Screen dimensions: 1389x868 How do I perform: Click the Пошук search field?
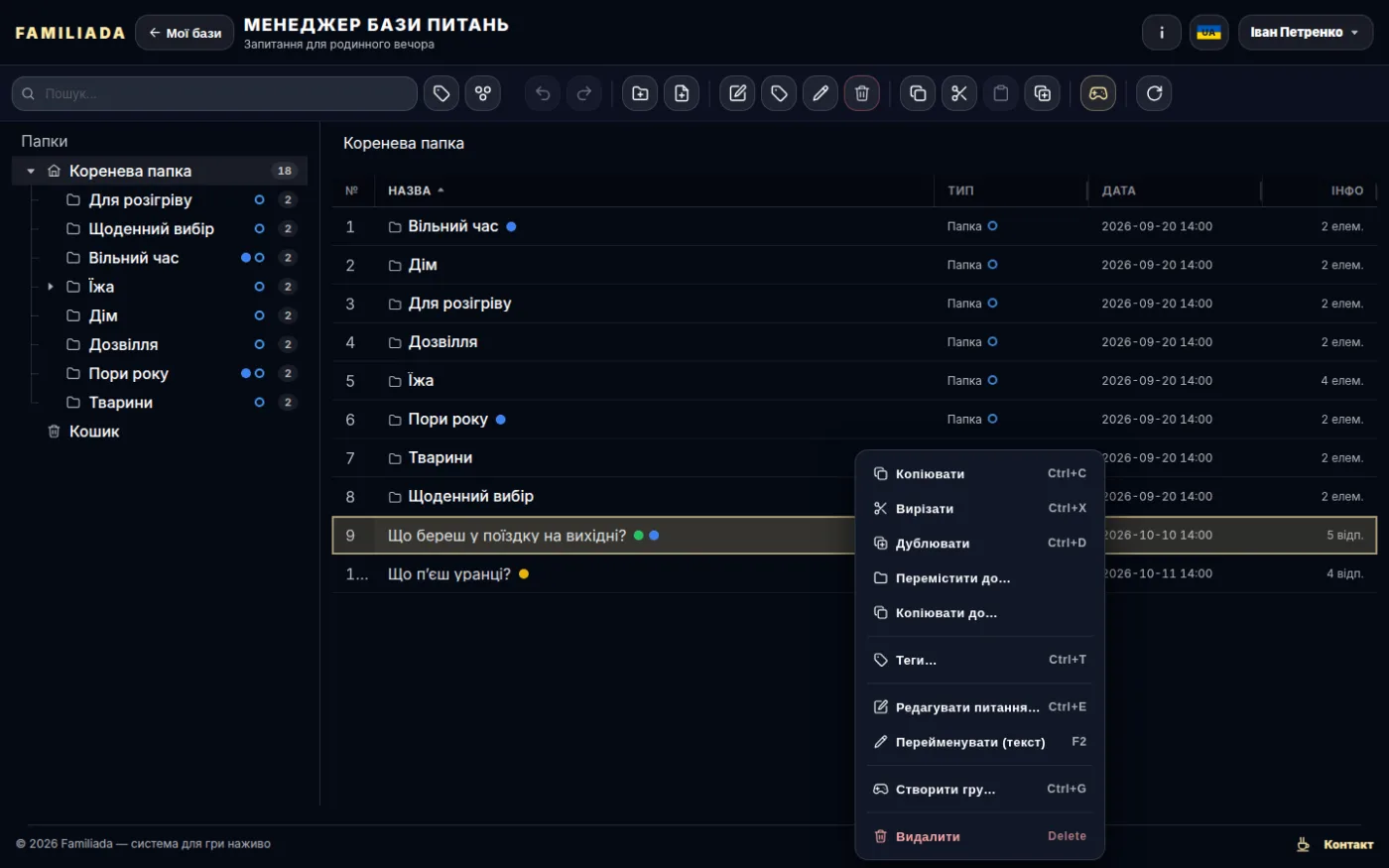point(214,93)
